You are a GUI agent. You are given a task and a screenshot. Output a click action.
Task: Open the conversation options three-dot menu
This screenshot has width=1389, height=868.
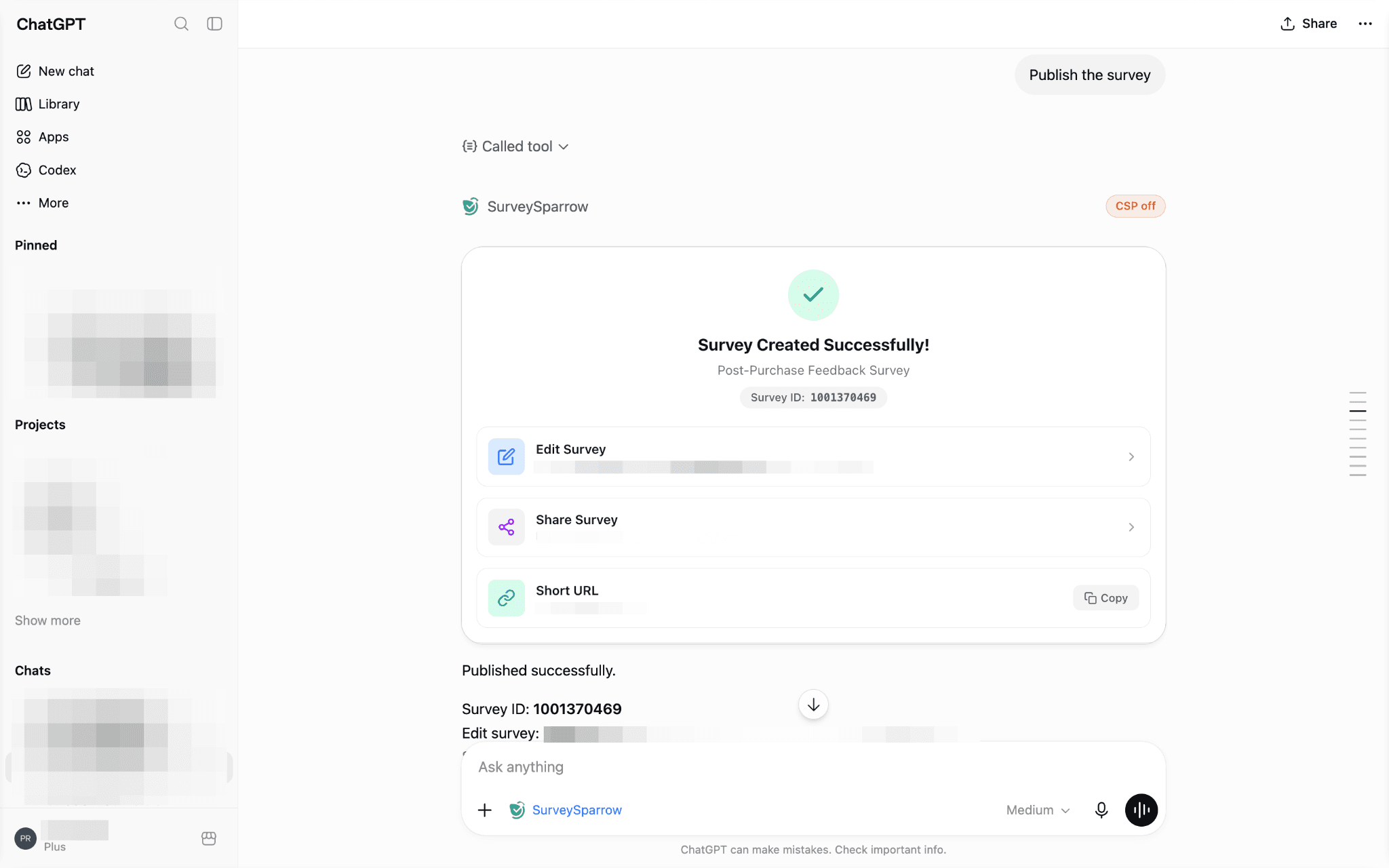tap(1365, 24)
